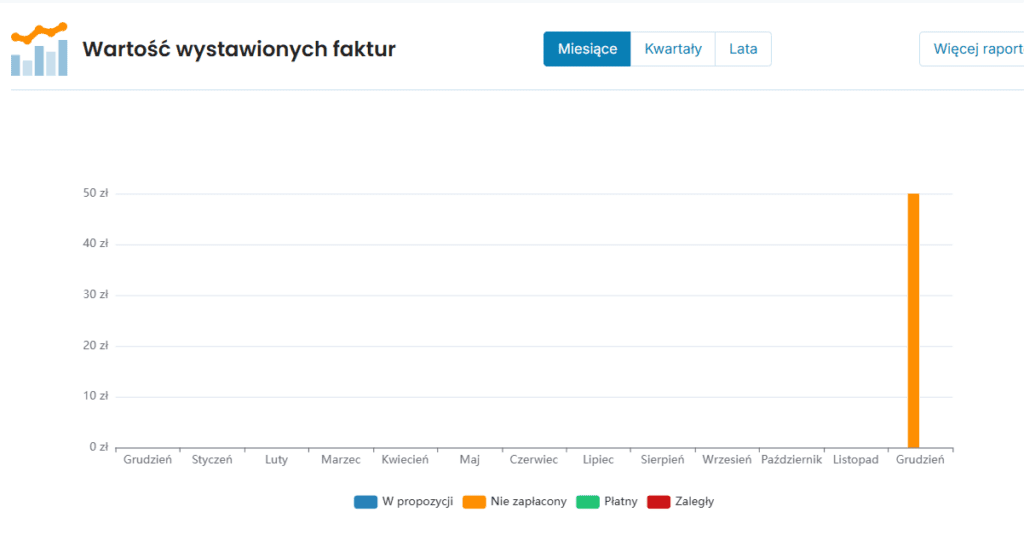Select the Kwartały tab
Screen dimensions: 1024x535
click(673, 49)
